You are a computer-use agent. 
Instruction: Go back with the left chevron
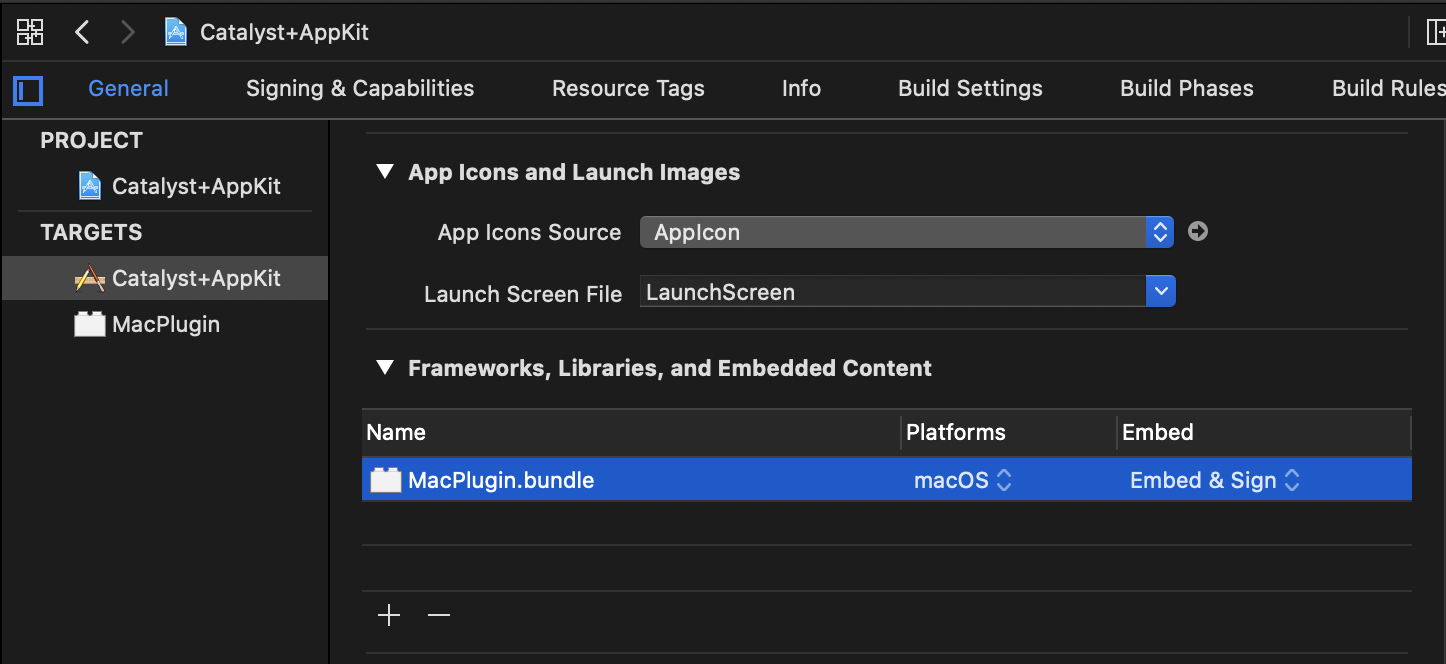(x=83, y=32)
